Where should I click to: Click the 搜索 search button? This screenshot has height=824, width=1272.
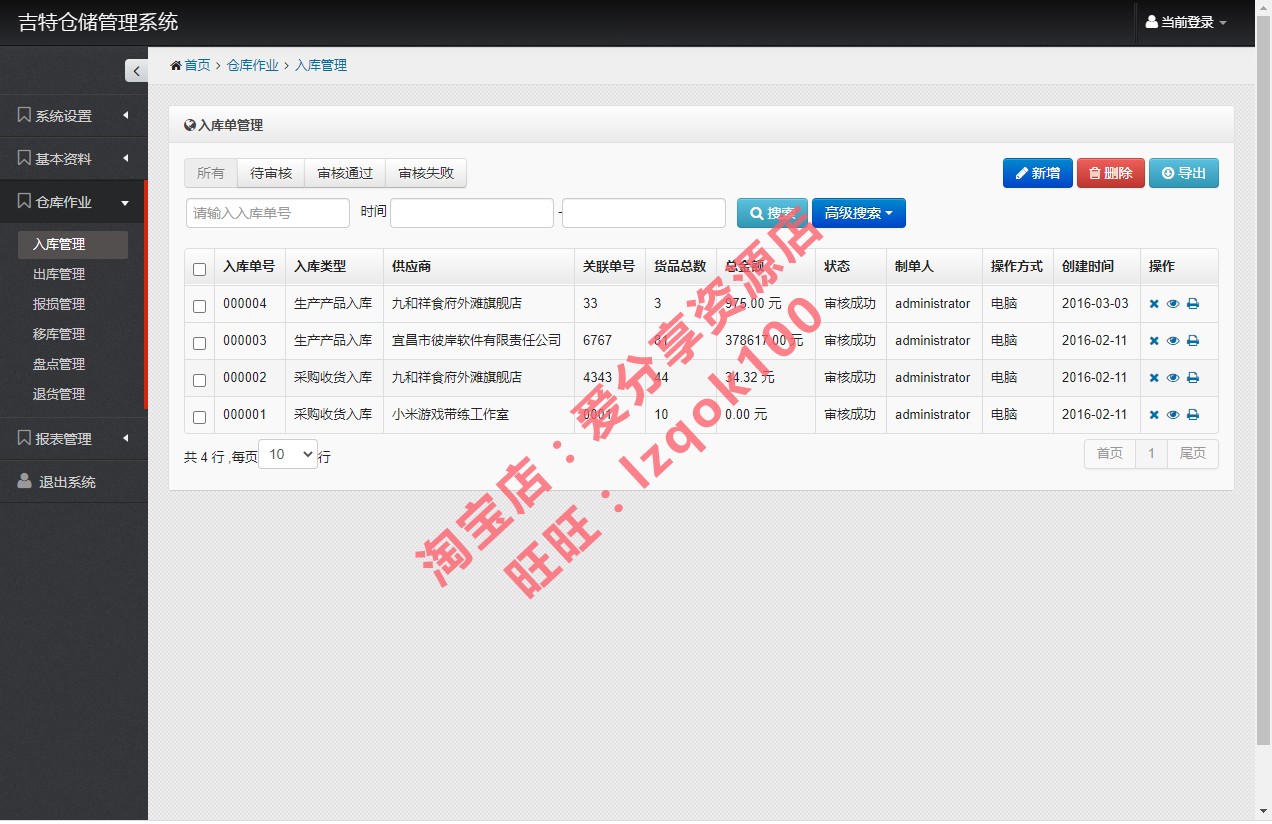point(772,213)
